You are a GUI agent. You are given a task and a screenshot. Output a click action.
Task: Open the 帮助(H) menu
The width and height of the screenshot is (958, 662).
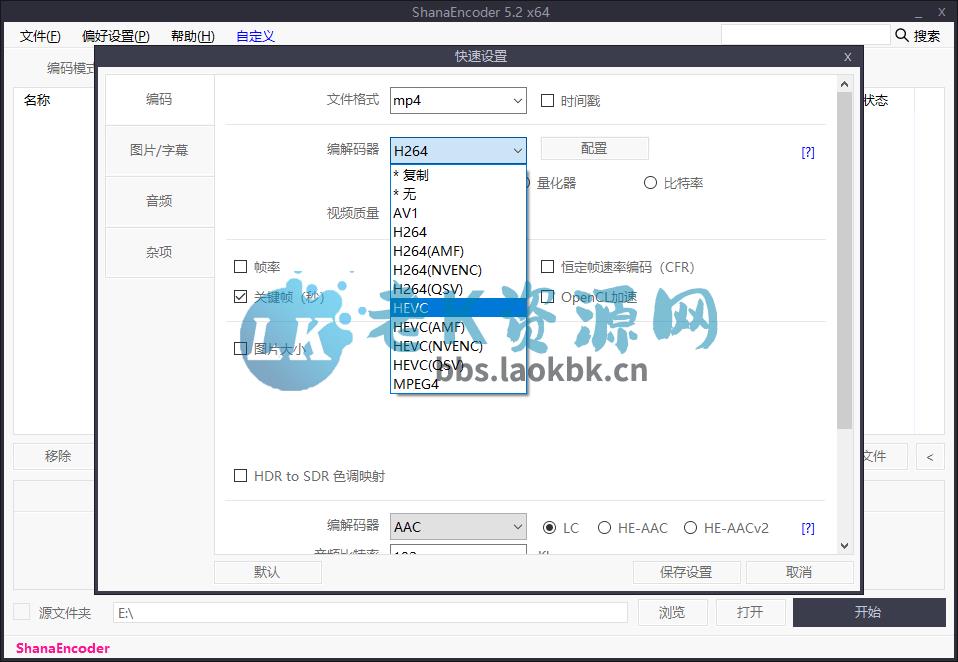coord(193,36)
